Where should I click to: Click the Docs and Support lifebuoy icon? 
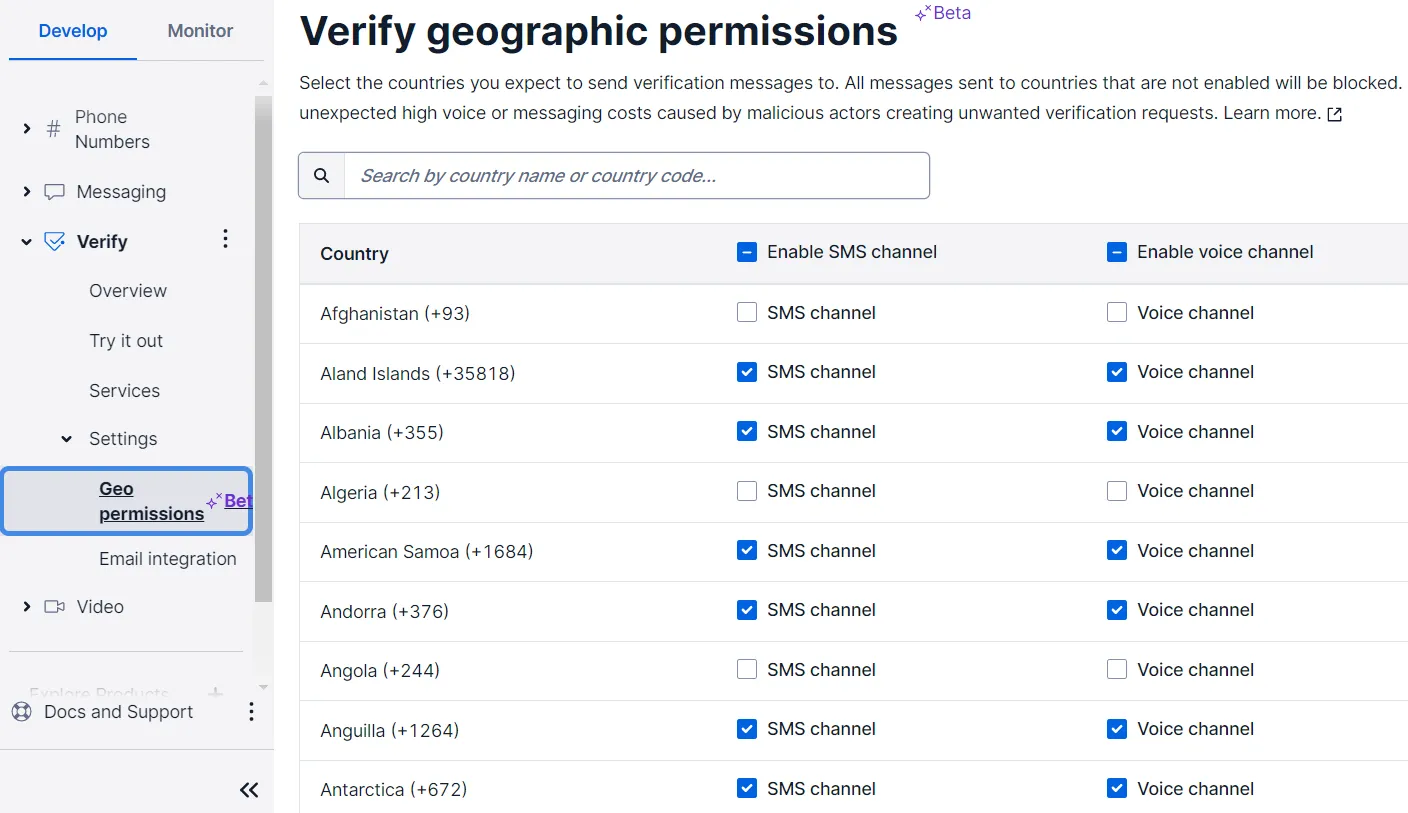pos(21,712)
